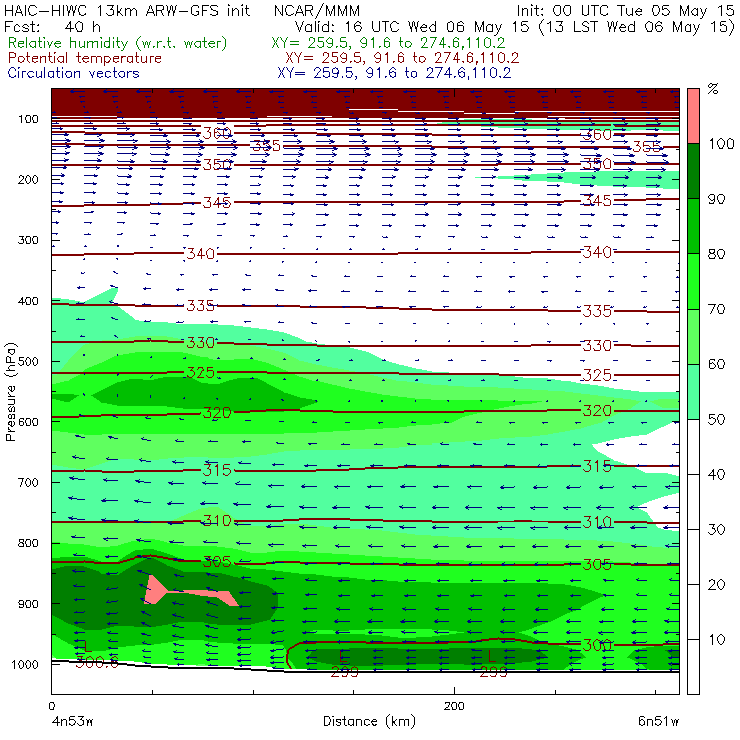Click the 'Fcst: 40 h' text
Screen dimensions: 740x740
point(52,26)
